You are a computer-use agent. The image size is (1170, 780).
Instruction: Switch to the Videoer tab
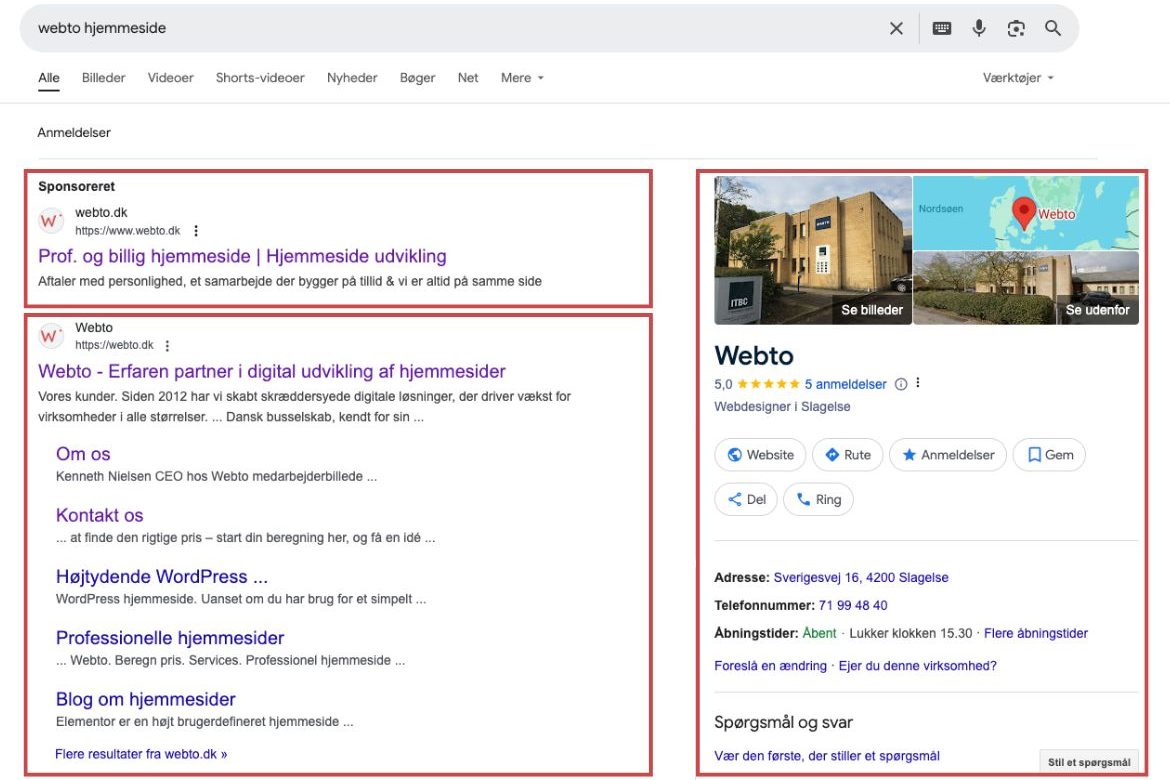tap(170, 78)
